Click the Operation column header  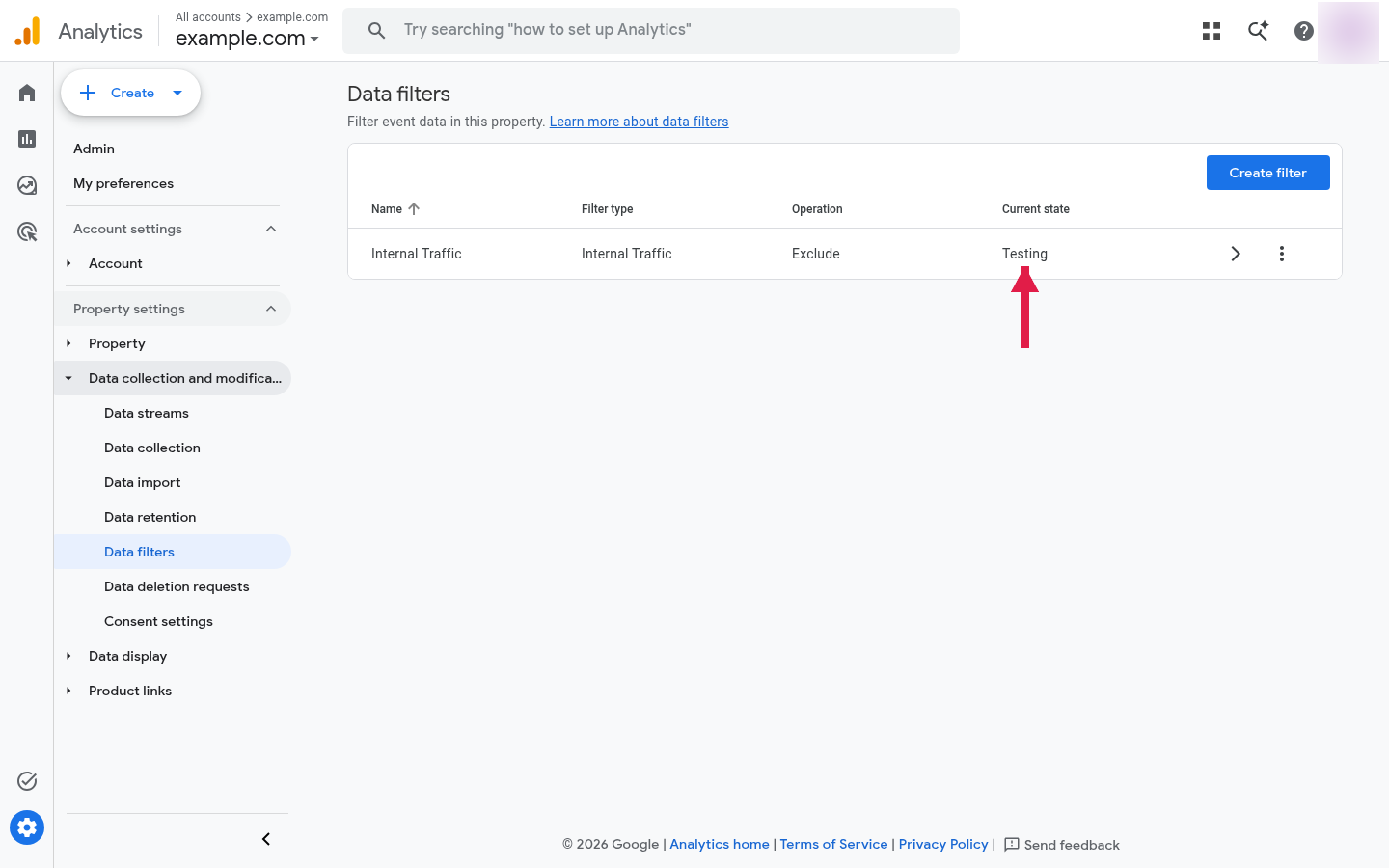pyautogui.click(x=817, y=209)
